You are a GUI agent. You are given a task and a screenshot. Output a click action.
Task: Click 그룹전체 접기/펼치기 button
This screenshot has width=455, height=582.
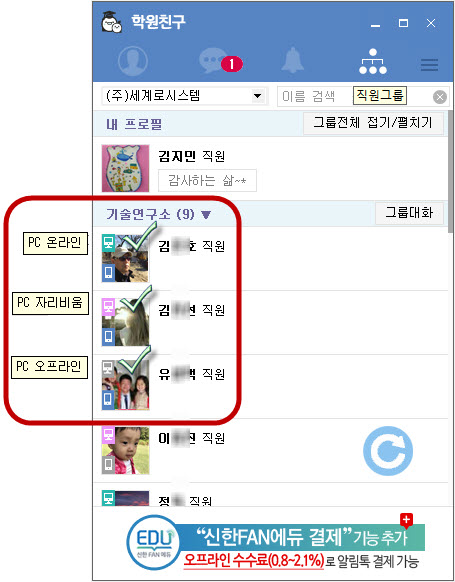point(373,123)
